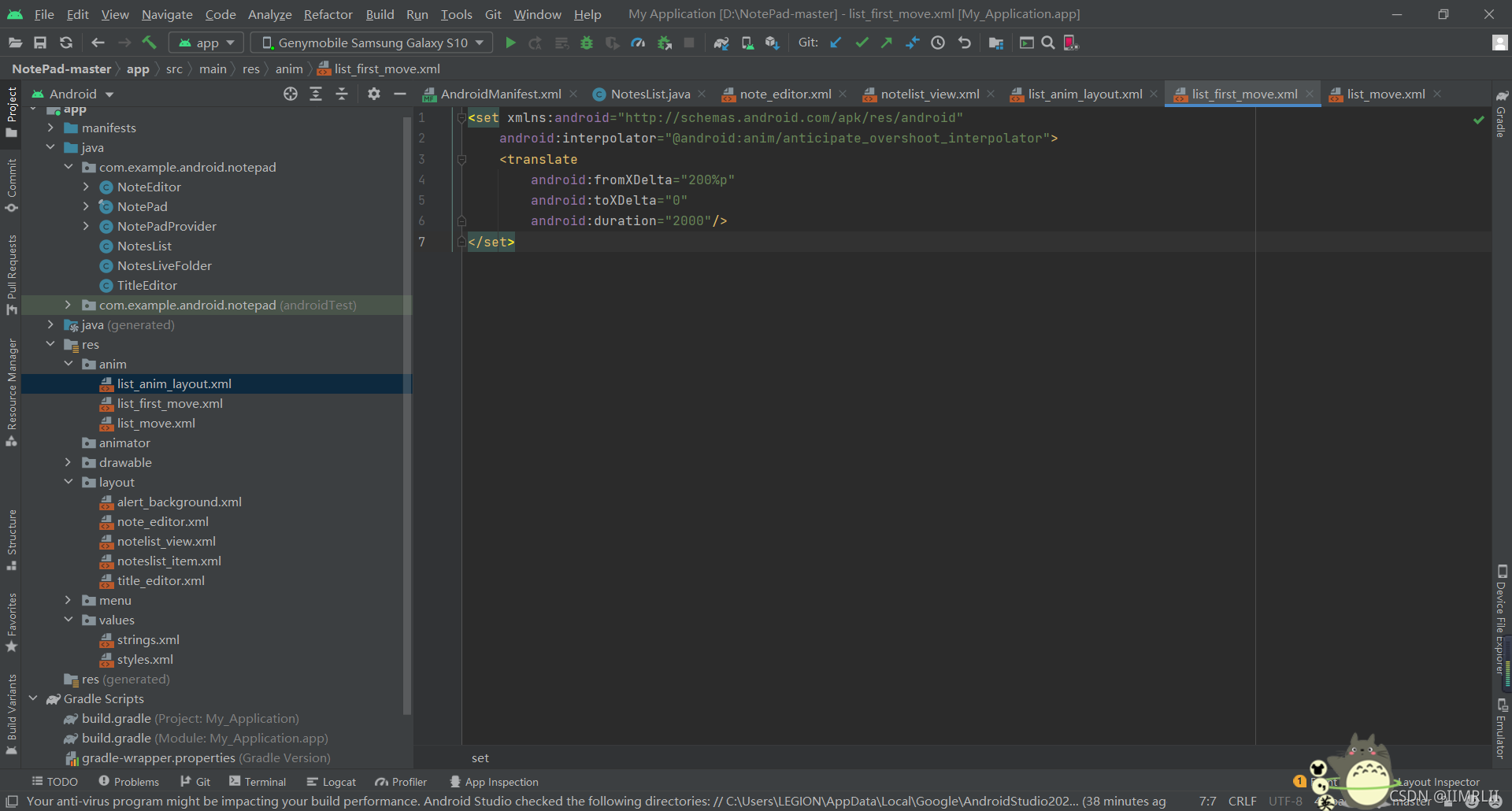1512x811 pixels.
Task: Collapse the anim folder
Action: pyautogui.click(x=69, y=364)
